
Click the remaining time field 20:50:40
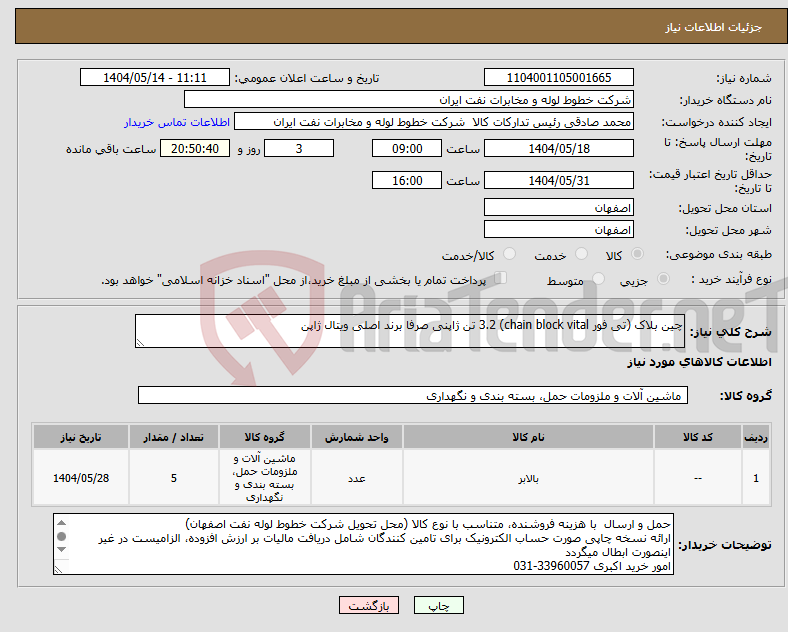pyautogui.click(x=195, y=149)
